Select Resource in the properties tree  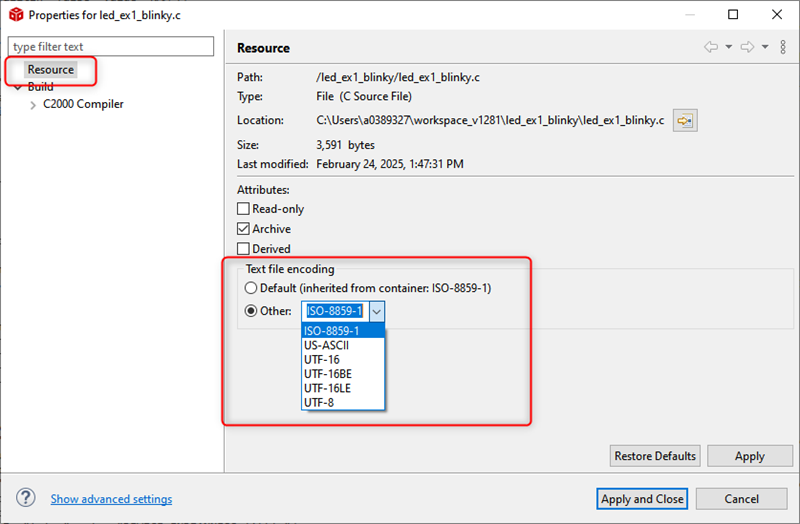pos(51,69)
